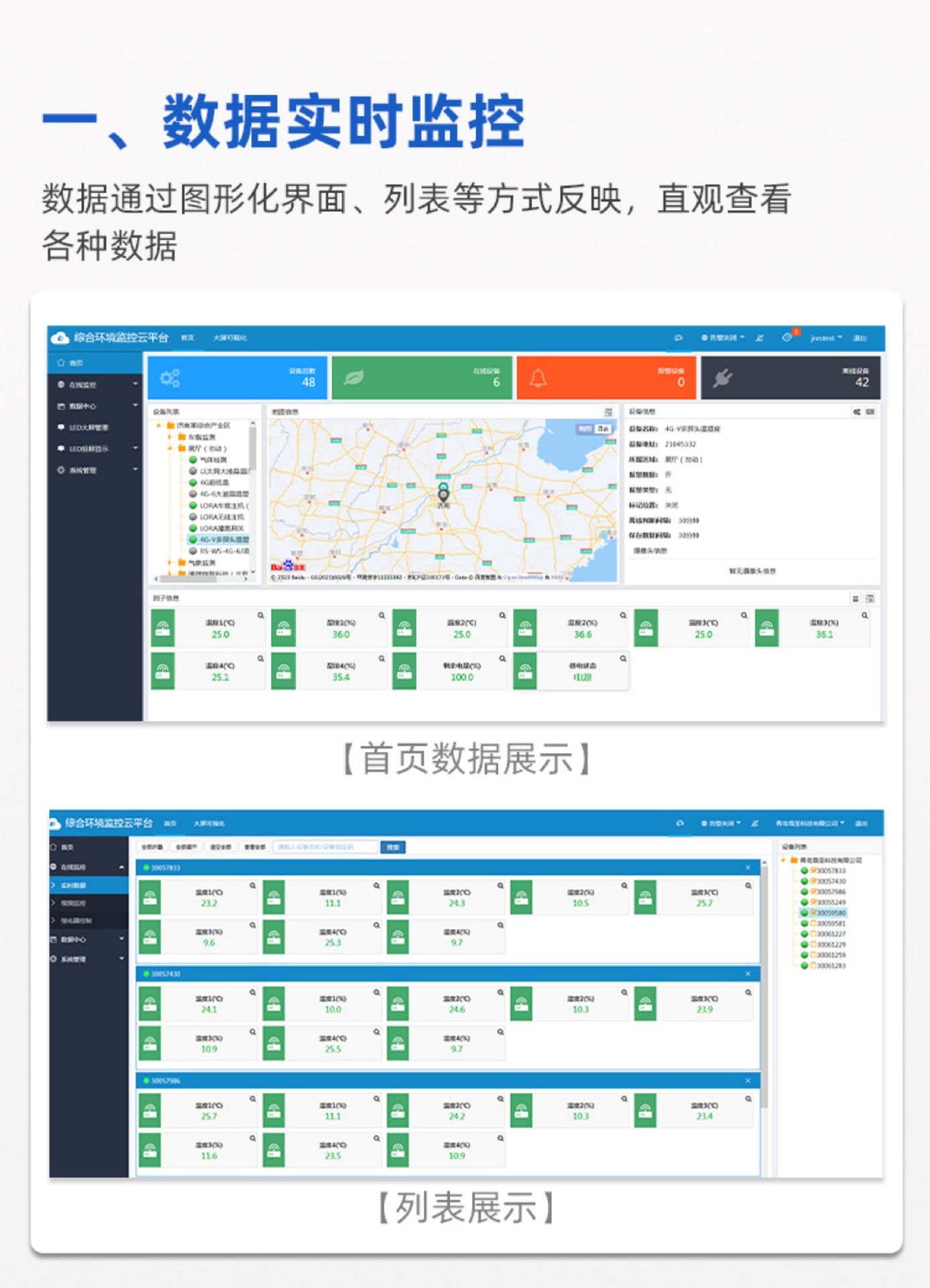Click the bell icon on the orange alarm card
The width and height of the screenshot is (930, 1288).
tap(538, 378)
